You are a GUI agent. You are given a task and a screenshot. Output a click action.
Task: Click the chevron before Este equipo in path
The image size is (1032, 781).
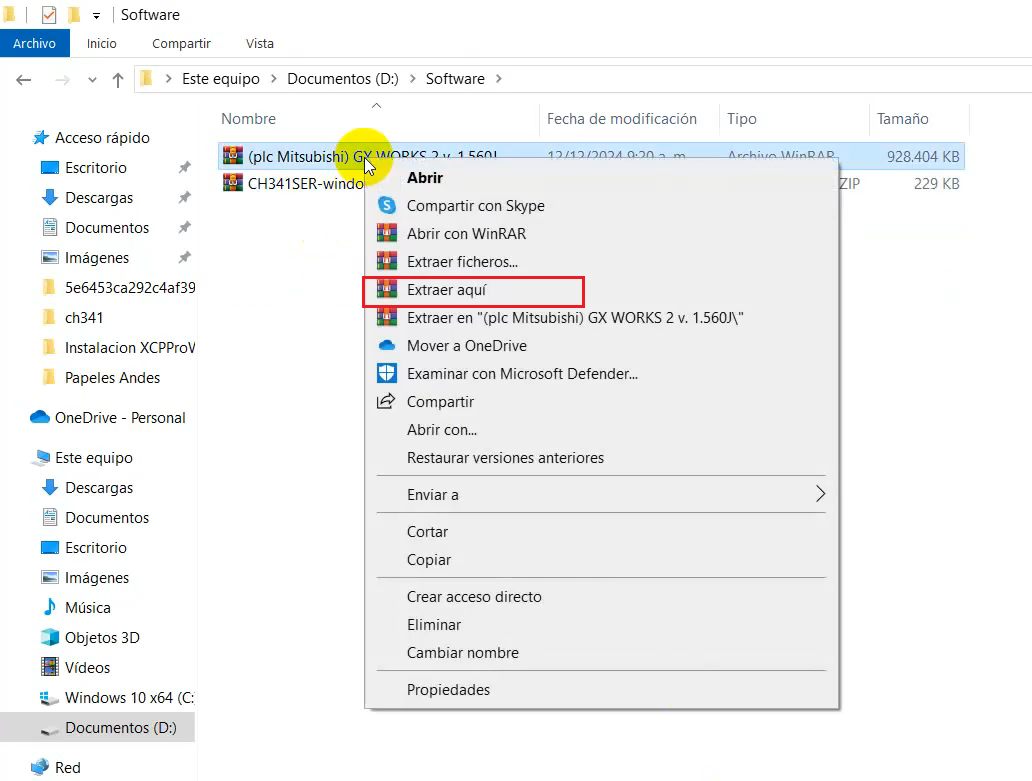coord(168,79)
